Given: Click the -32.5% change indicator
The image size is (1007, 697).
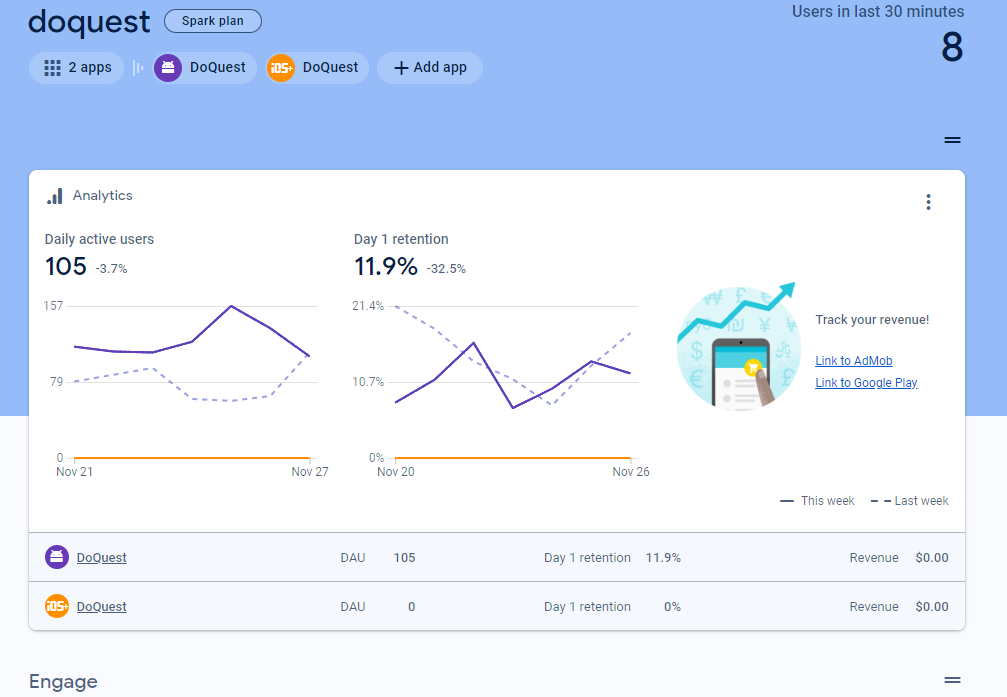Looking at the screenshot, I should (446, 269).
